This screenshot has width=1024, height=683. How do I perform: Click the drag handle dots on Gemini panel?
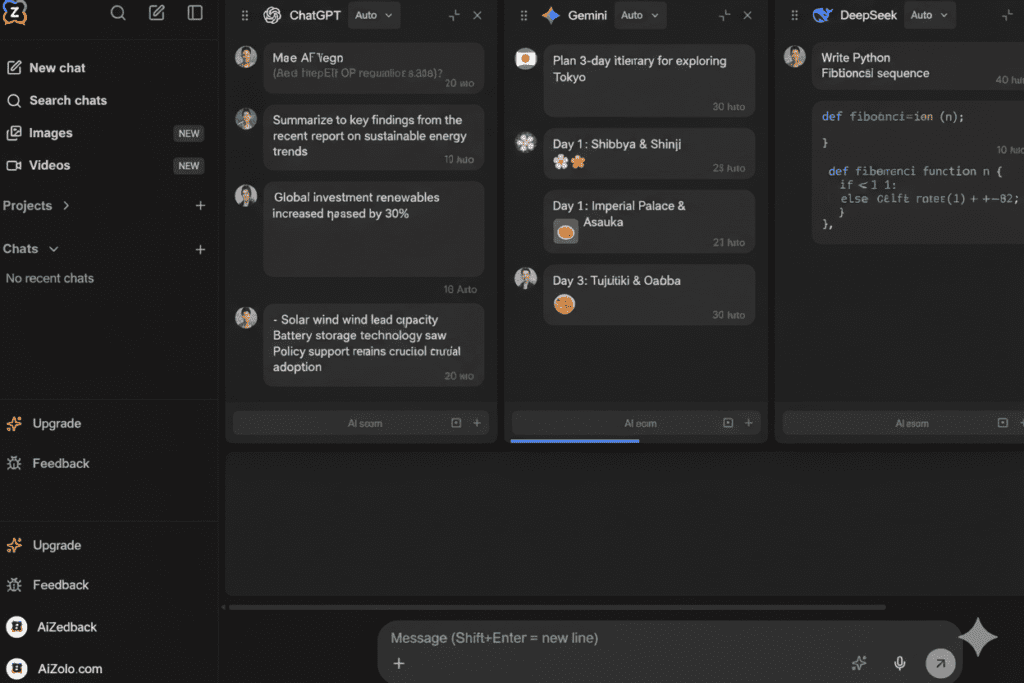point(524,15)
